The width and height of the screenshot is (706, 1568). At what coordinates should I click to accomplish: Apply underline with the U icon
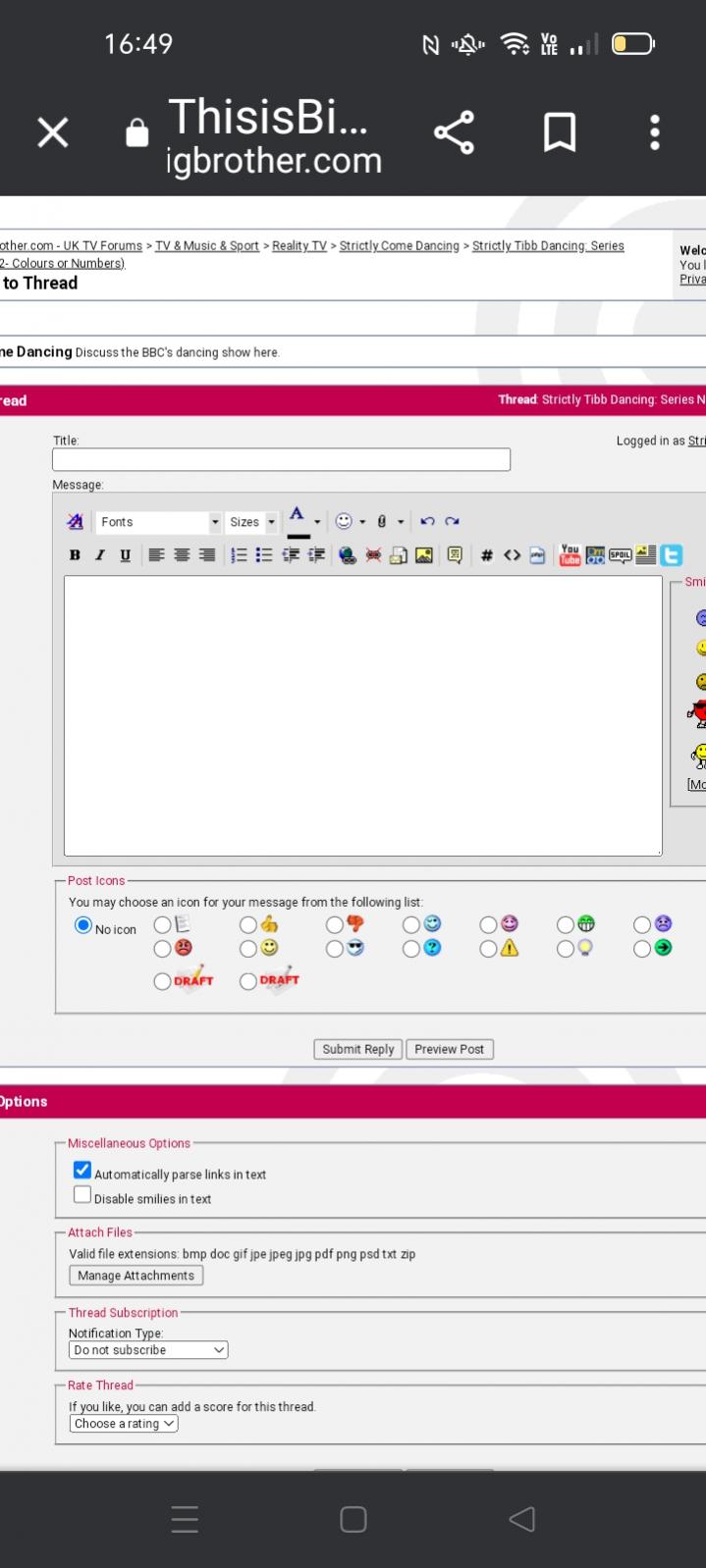(x=125, y=555)
